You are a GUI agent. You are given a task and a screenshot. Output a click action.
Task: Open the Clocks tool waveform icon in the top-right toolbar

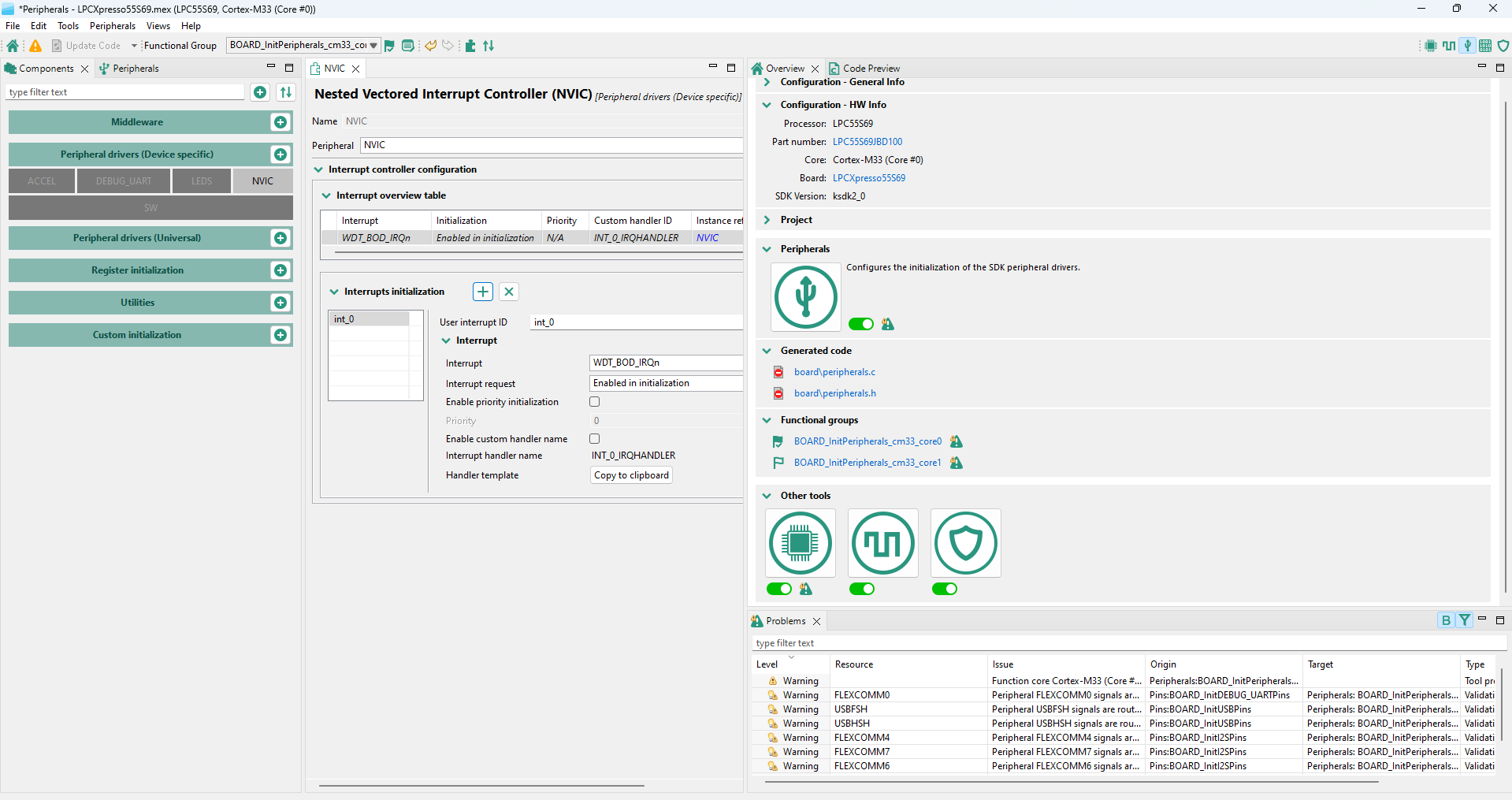coord(1449,46)
